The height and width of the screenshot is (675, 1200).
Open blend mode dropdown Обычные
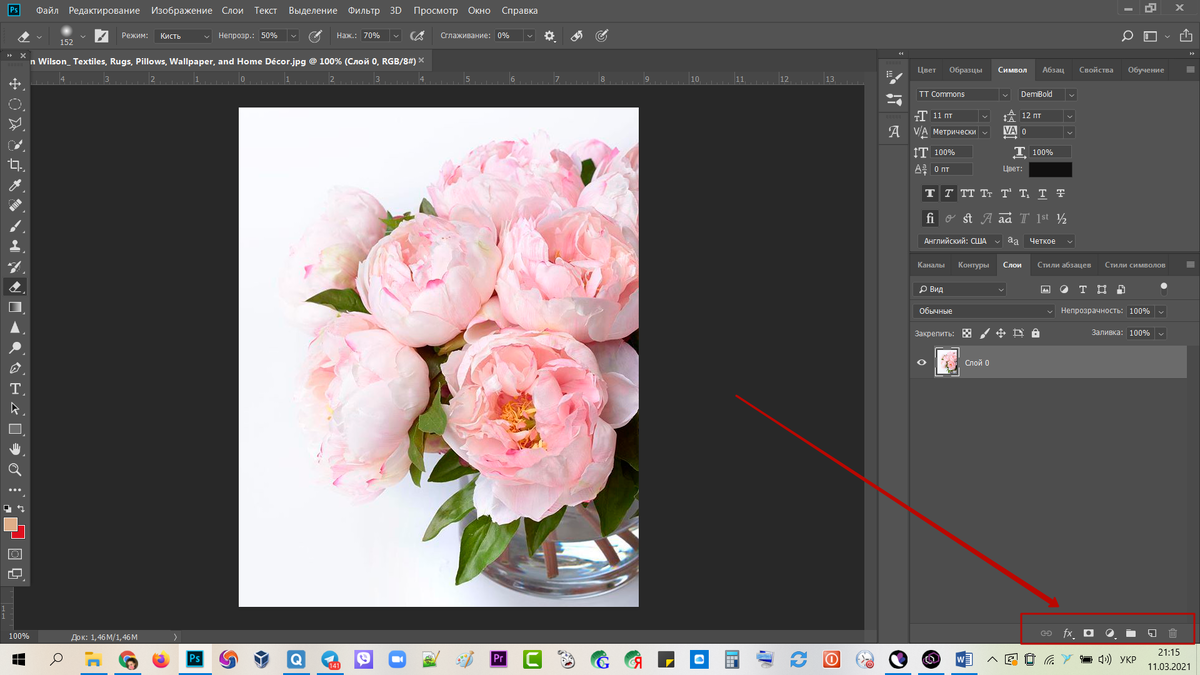point(984,311)
